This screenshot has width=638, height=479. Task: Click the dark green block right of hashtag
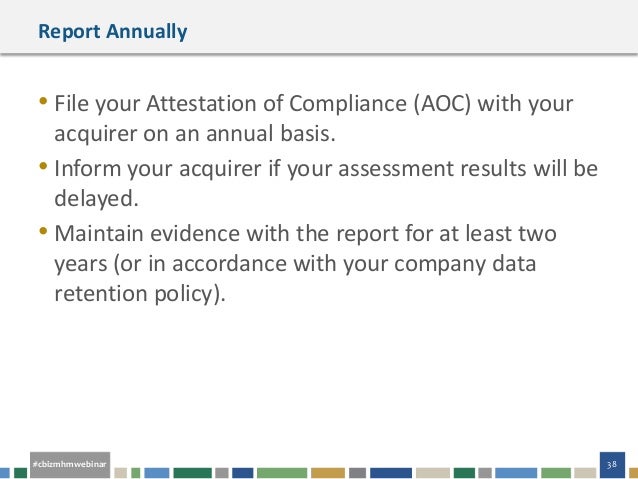(x=192, y=472)
